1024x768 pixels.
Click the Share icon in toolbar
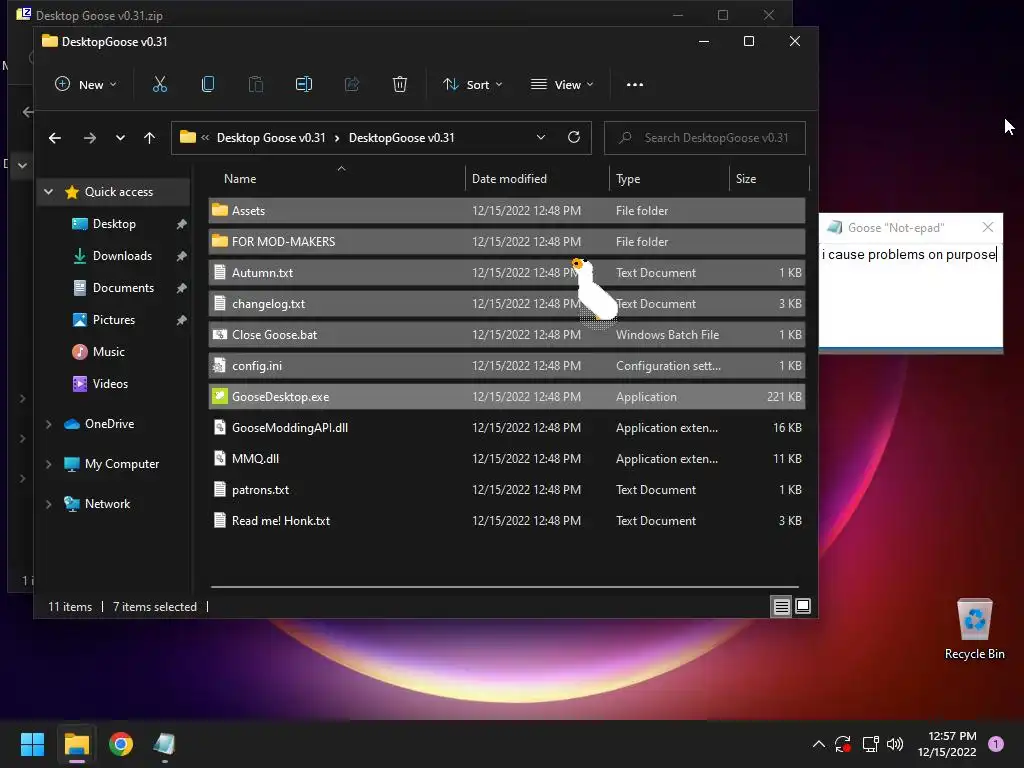pos(352,84)
